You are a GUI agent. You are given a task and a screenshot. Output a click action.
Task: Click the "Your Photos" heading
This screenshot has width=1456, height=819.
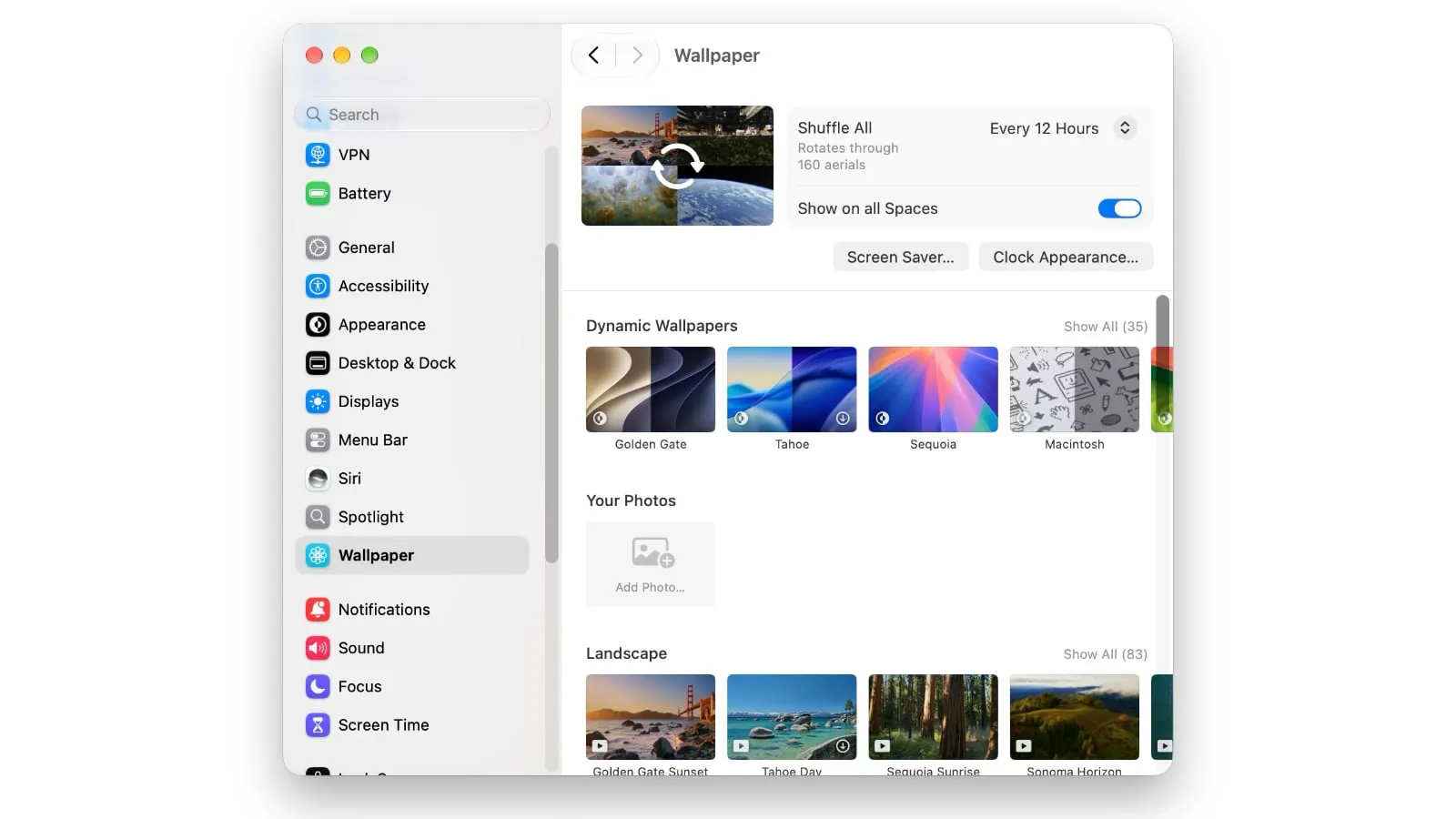pyautogui.click(x=631, y=500)
